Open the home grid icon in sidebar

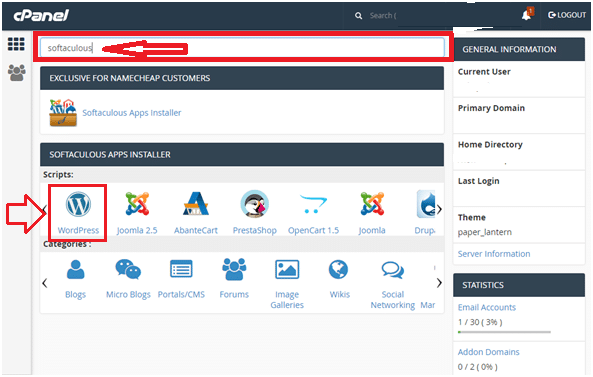(16, 44)
